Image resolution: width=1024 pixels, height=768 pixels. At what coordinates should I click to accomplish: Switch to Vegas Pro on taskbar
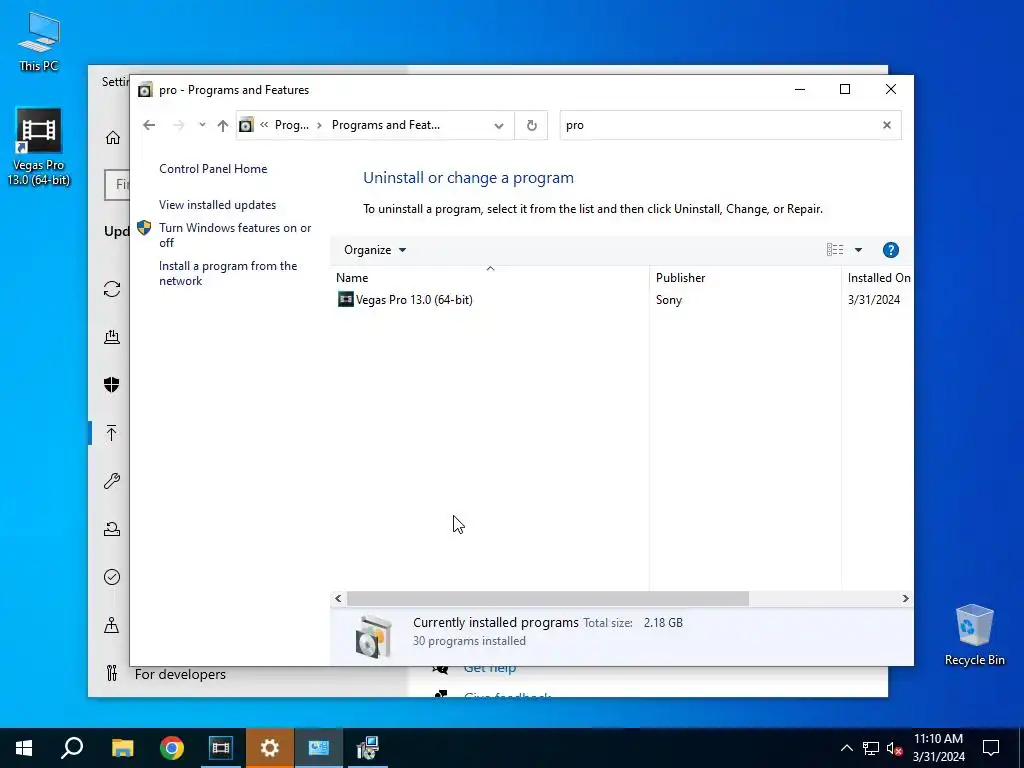click(221, 748)
